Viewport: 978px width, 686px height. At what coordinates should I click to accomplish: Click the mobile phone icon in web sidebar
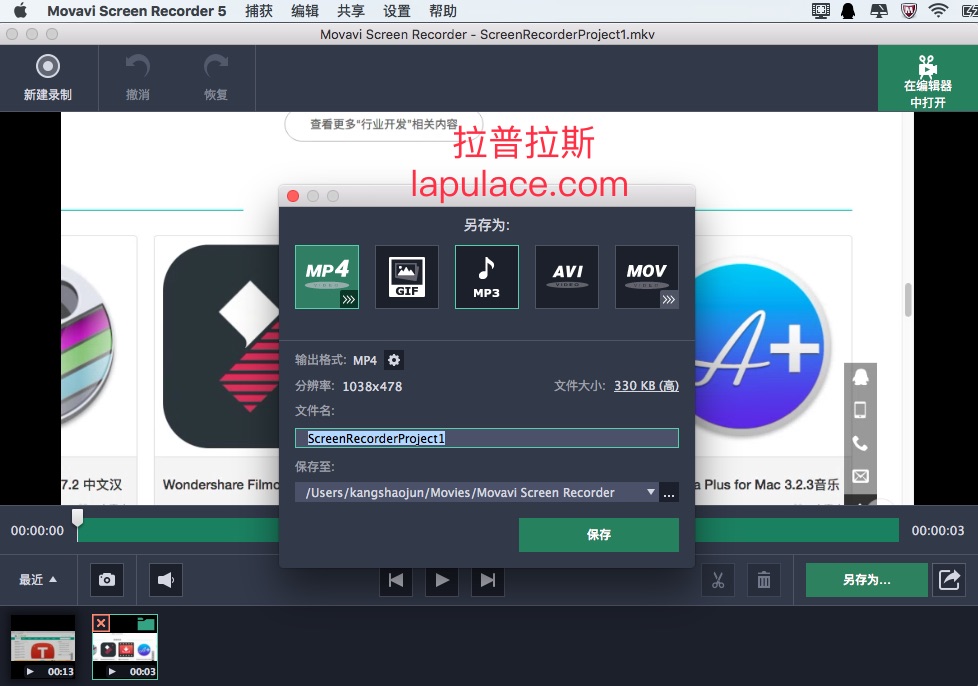(x=860, y=410)
